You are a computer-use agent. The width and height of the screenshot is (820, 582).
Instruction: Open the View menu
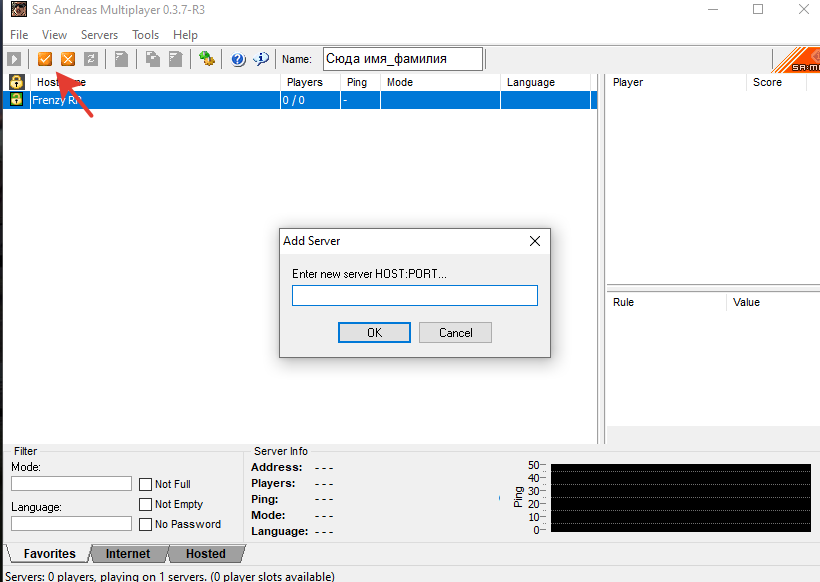coord(54,35)
